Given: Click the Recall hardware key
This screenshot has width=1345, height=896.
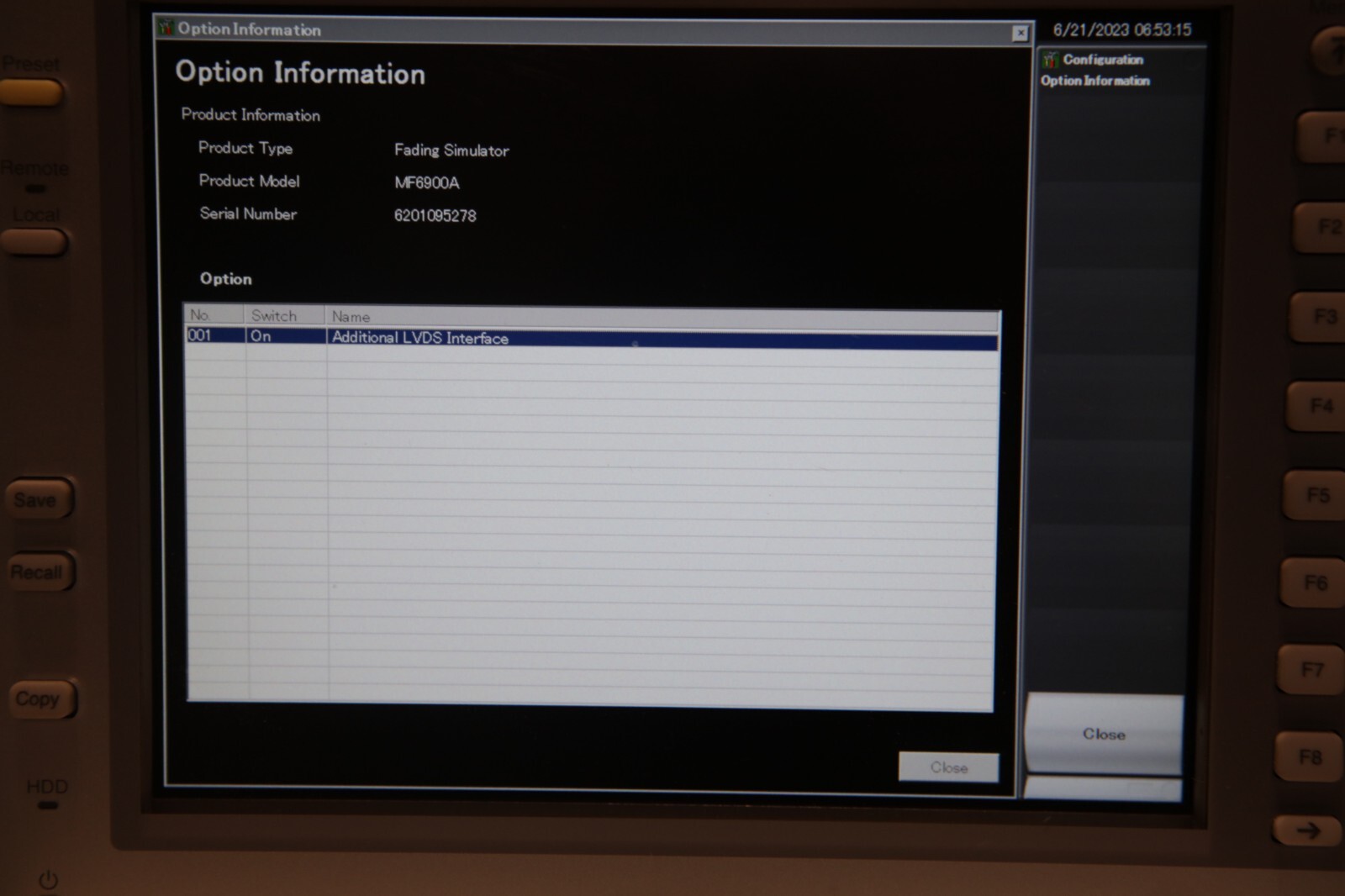Looking at the screenshot, I should pyautogui.click(x=40, y=572).
